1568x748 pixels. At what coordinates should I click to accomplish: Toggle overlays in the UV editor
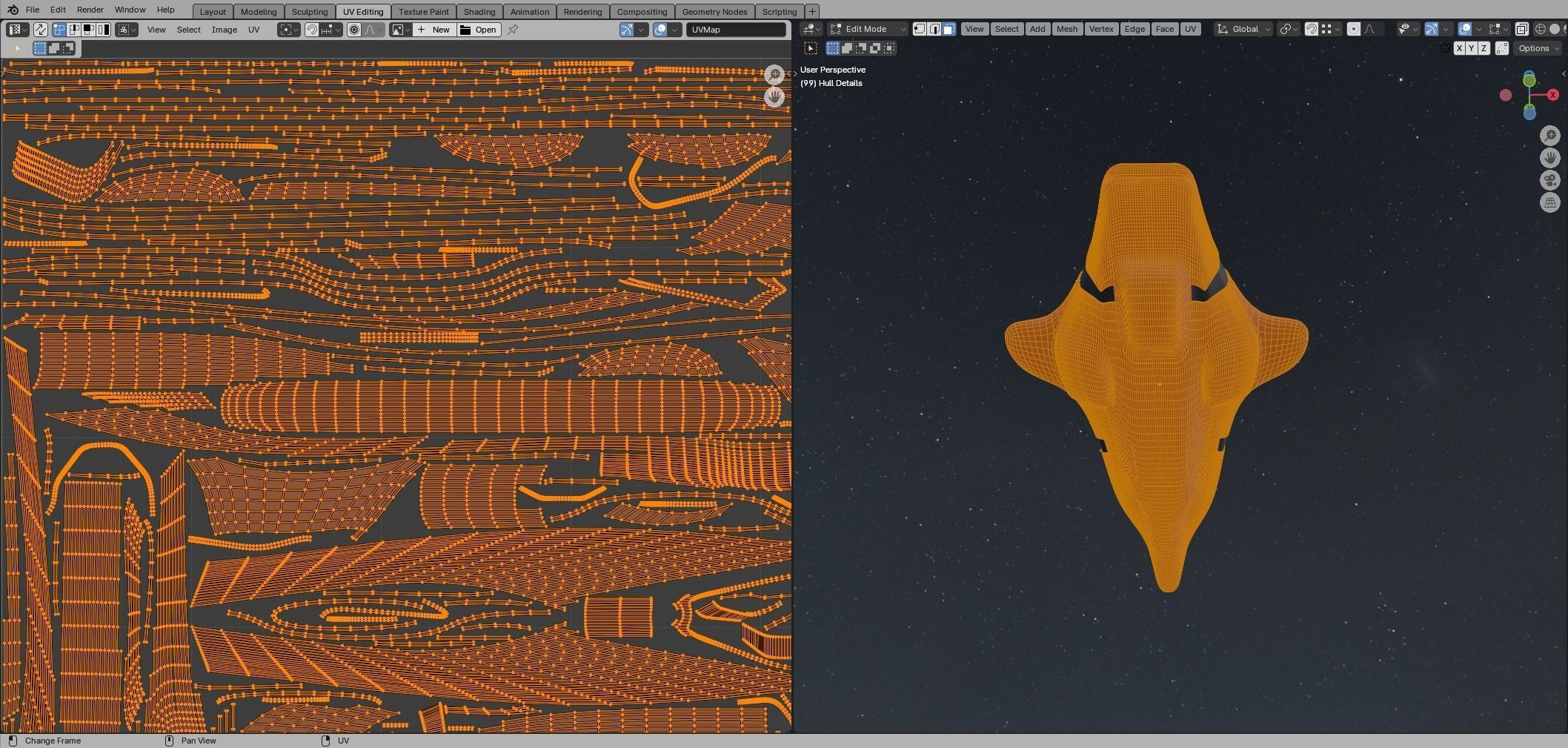(x=660, y=30)
